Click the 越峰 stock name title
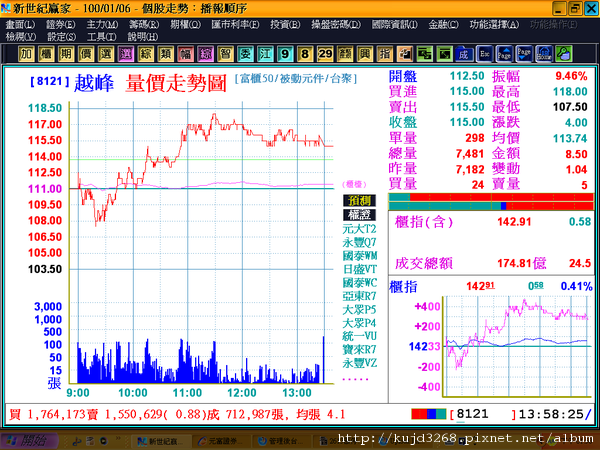 tap(94, 83)
